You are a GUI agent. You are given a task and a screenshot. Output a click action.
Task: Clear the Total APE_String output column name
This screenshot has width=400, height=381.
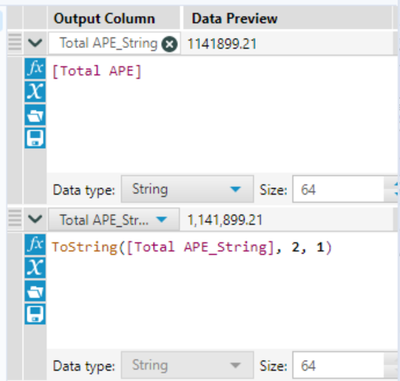coord(169,44)
